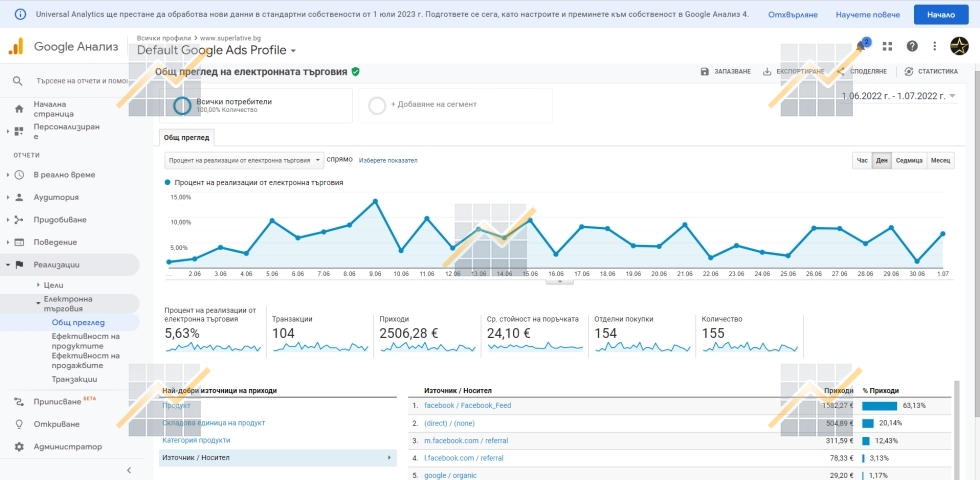980x480 pixels.
Task: Open the date range dropdown
Action: [x=899, y=96]
